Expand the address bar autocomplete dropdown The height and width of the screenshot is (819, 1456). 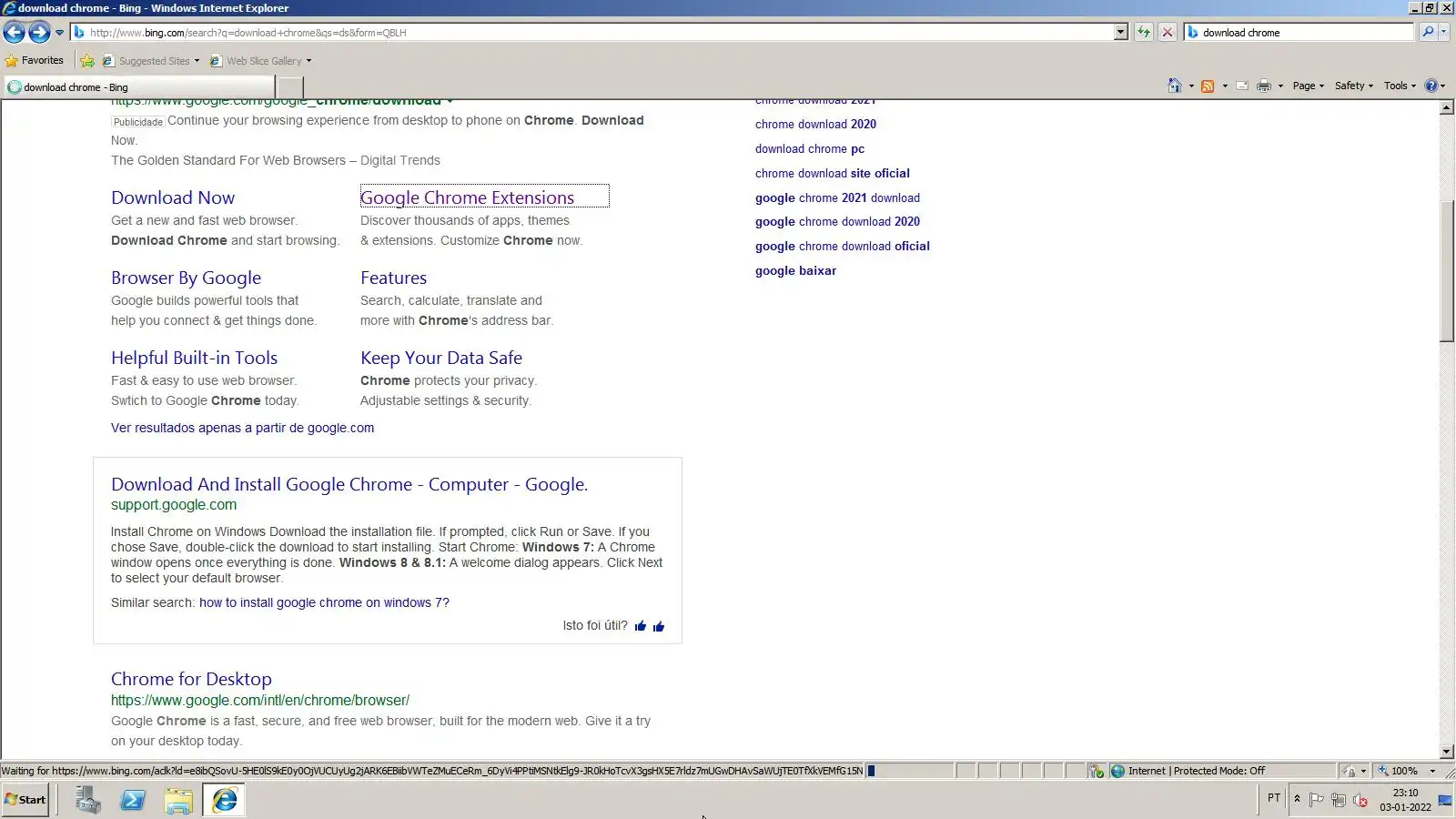[1120, 33]
